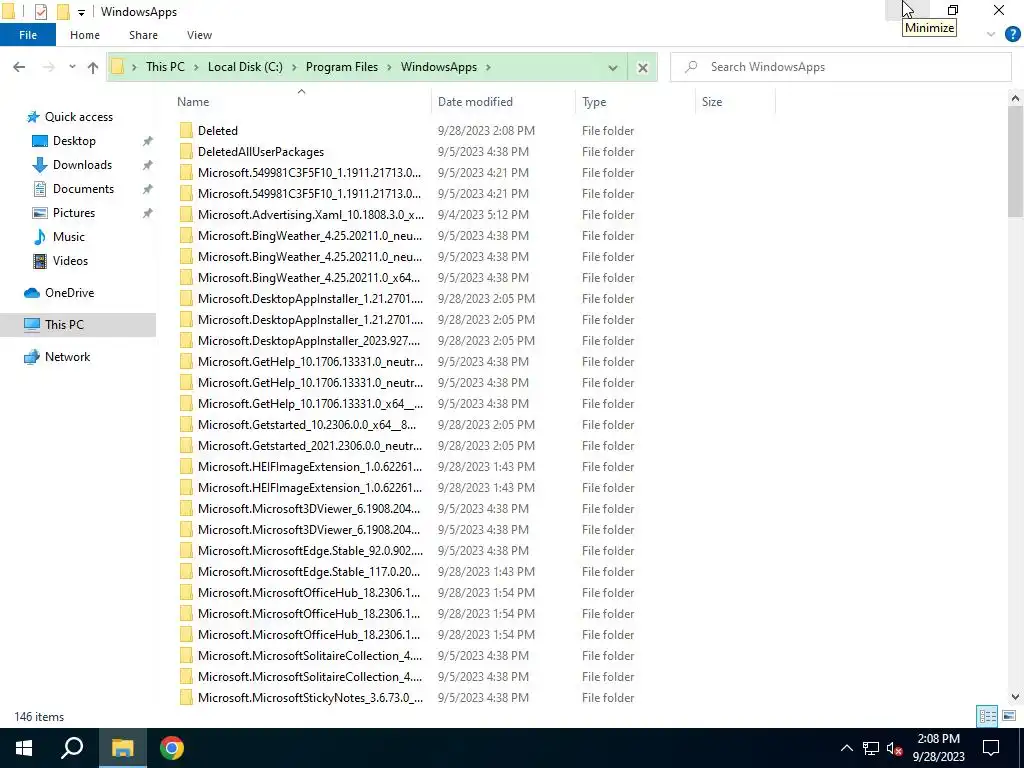The width and height of the screenshot is (1024, 768).
Task: Open the recent locations dropdown
Action: [x=72, y=67]
